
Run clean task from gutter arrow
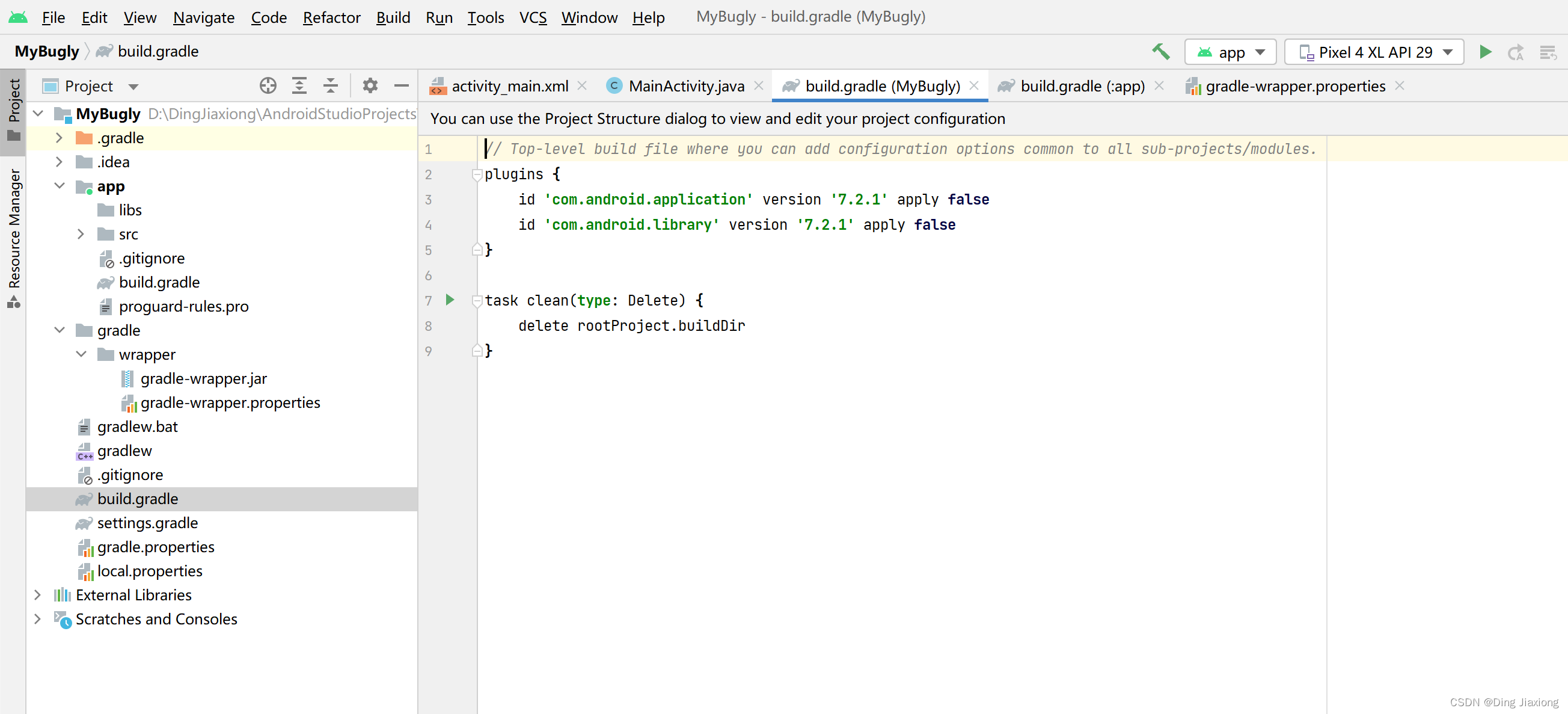(450, 300)
